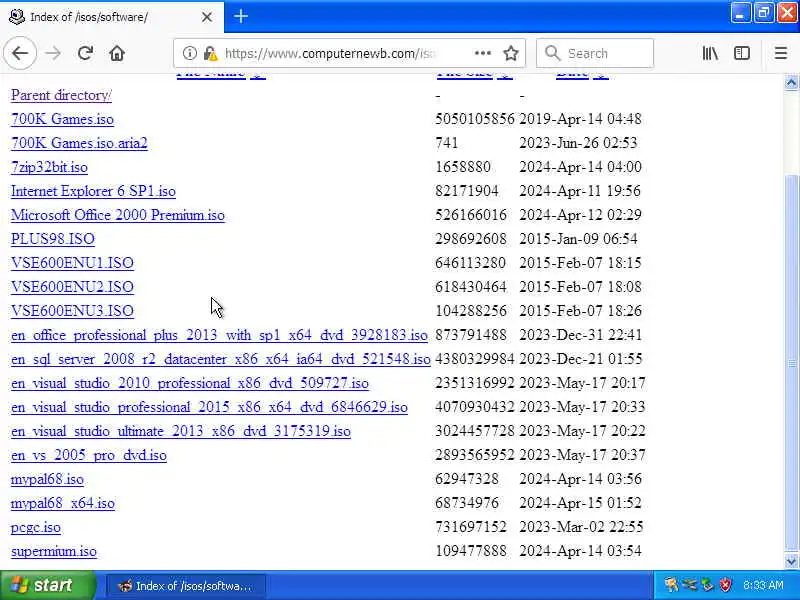Open en_visual_studio_professional_2015 iso link

(209, 407)
